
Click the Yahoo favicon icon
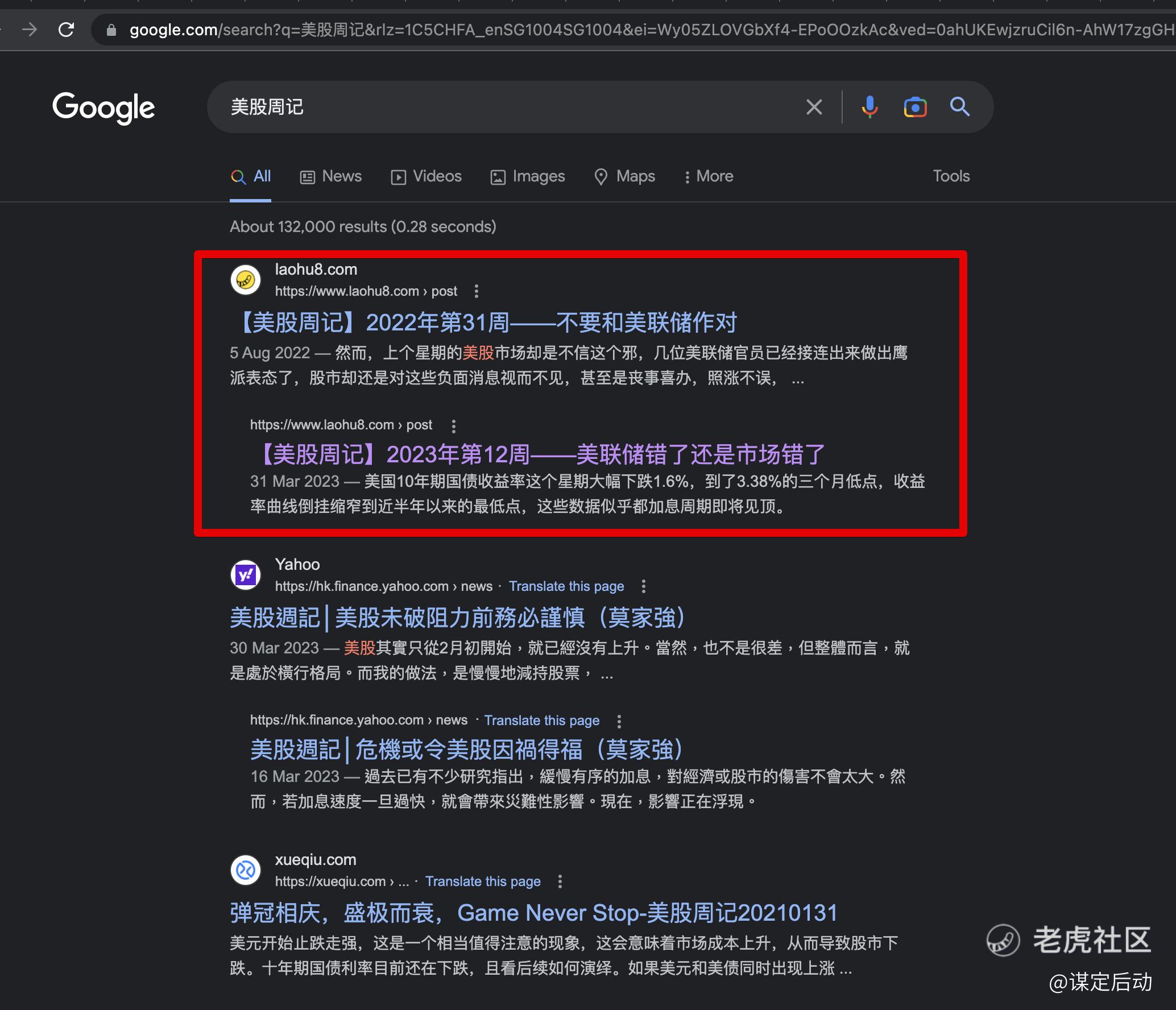point(246,575)
